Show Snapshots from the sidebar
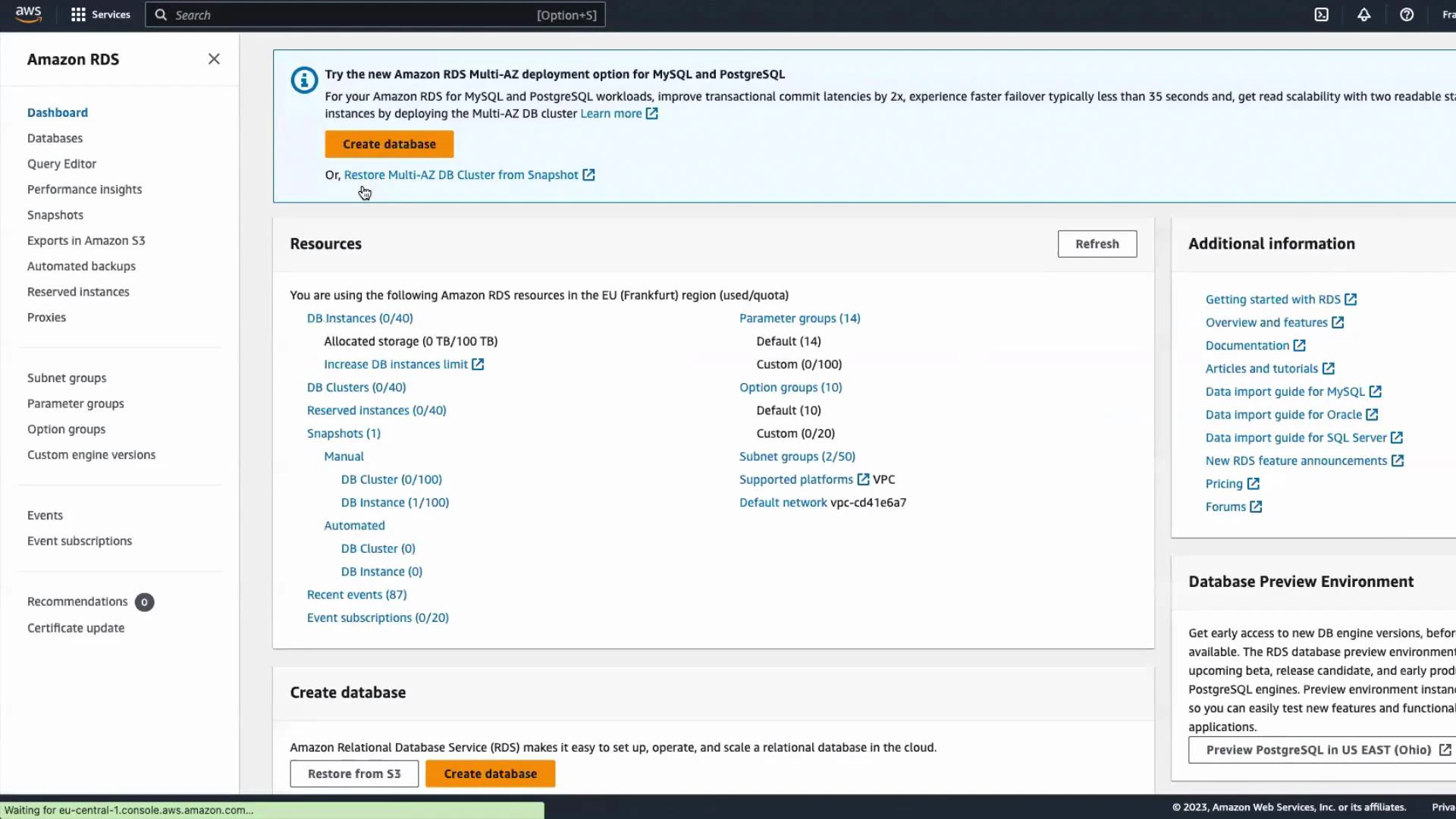This screenshot has width=1456, height=819. pyautogui.click(x=55, y=215)
